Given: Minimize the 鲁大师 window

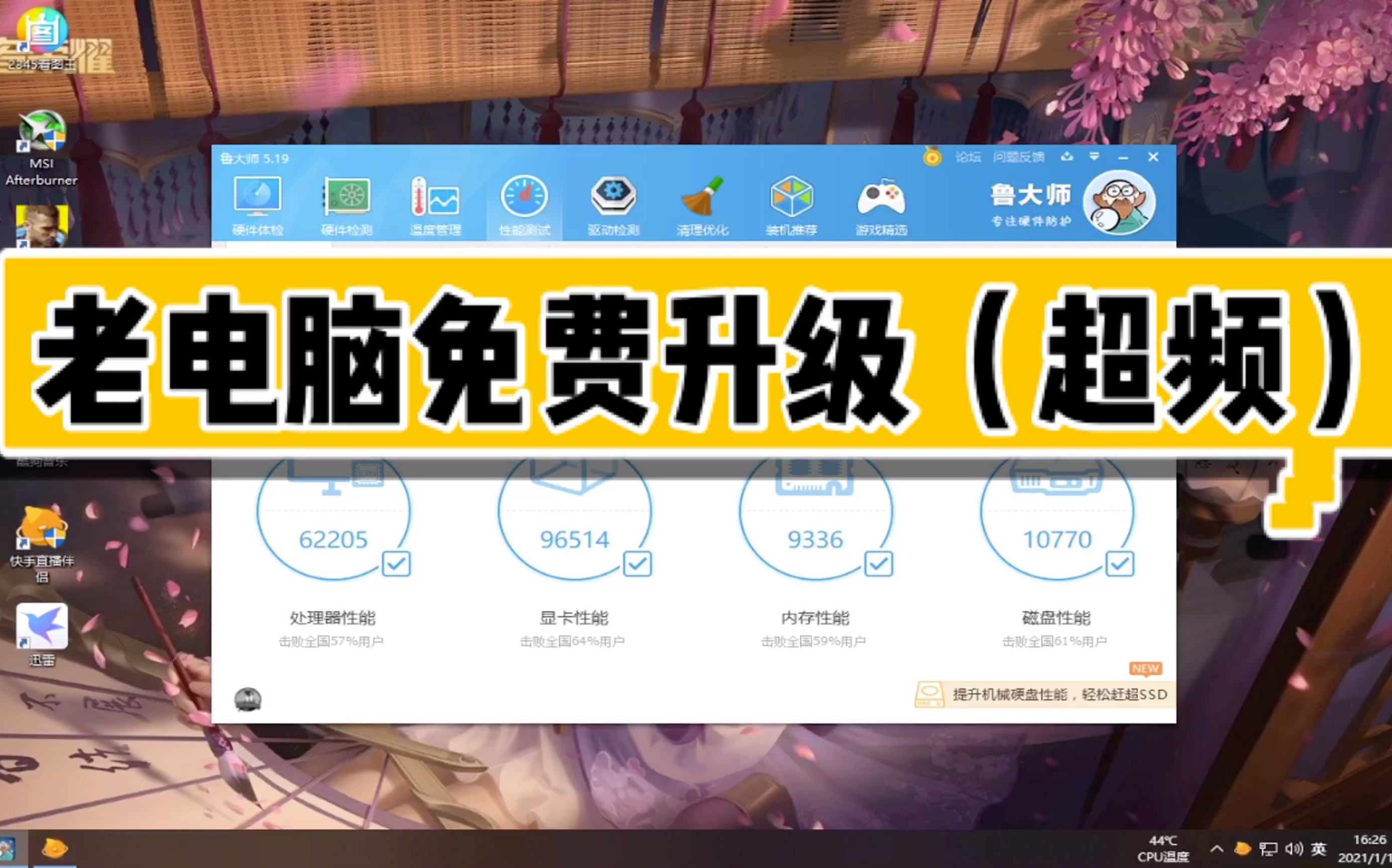Looking at the screenshot, I should (1123, 157).
